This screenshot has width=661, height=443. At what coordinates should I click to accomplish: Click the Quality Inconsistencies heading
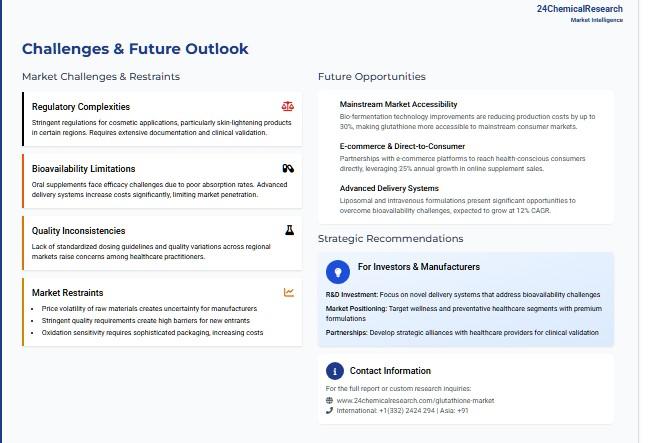(x=78, y=231)
